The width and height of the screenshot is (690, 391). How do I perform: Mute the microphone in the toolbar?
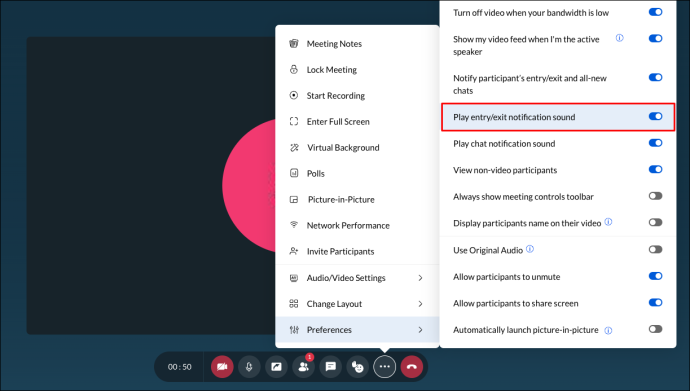click(249, 366)
